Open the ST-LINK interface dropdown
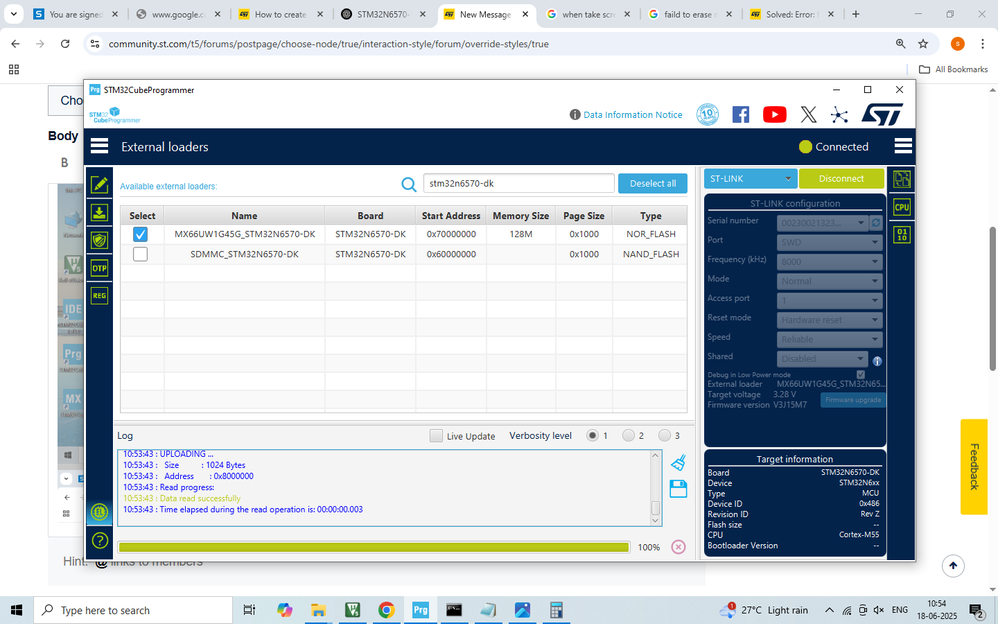Image resolution: width=998 pixels, height=624 pixels. pos(750,179)
